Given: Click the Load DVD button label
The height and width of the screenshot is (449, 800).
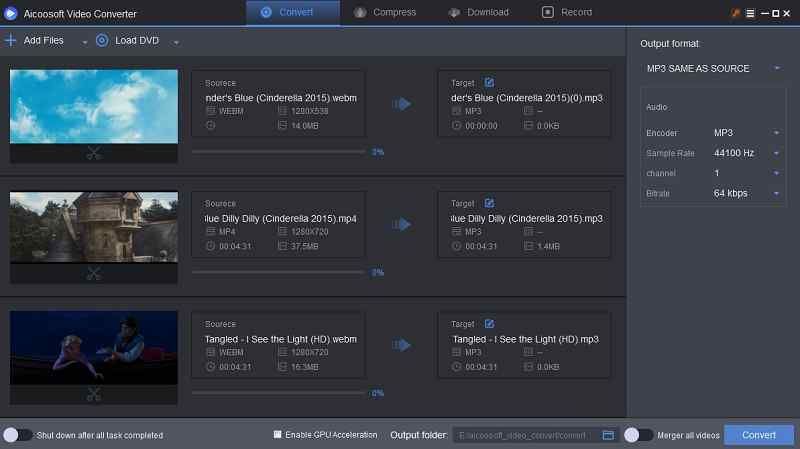Looking at the screenshot, I should point(137,40).
